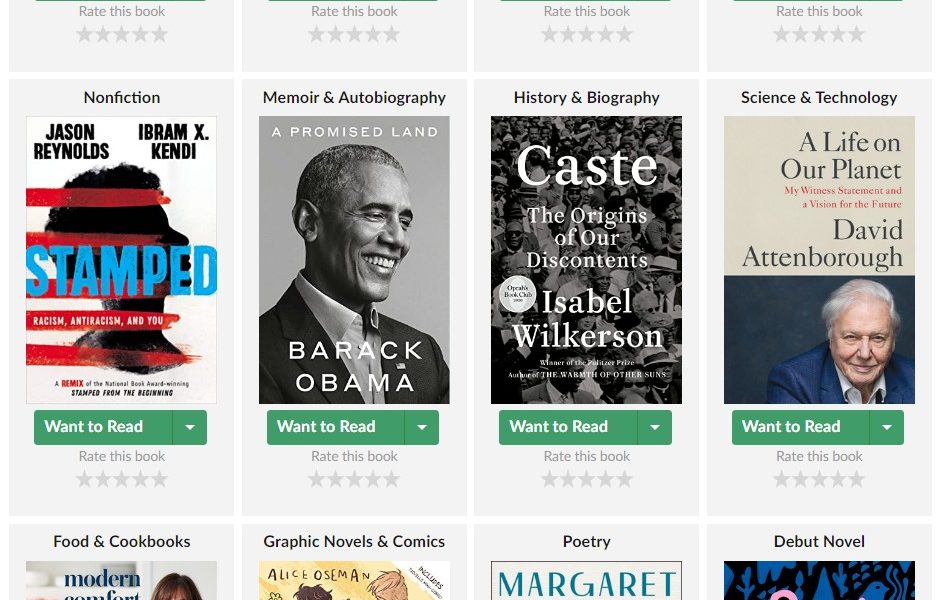Open shelf dropdown arrow for Caste
The image size is (948, 600).
pos(655,427)
